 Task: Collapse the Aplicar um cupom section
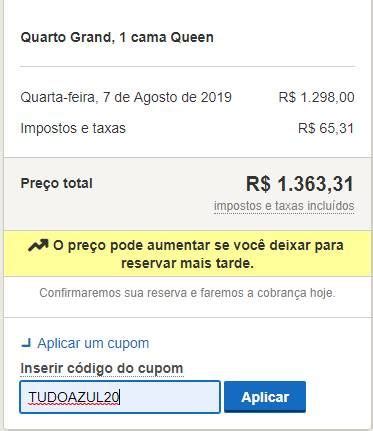[x=85, y=343]
